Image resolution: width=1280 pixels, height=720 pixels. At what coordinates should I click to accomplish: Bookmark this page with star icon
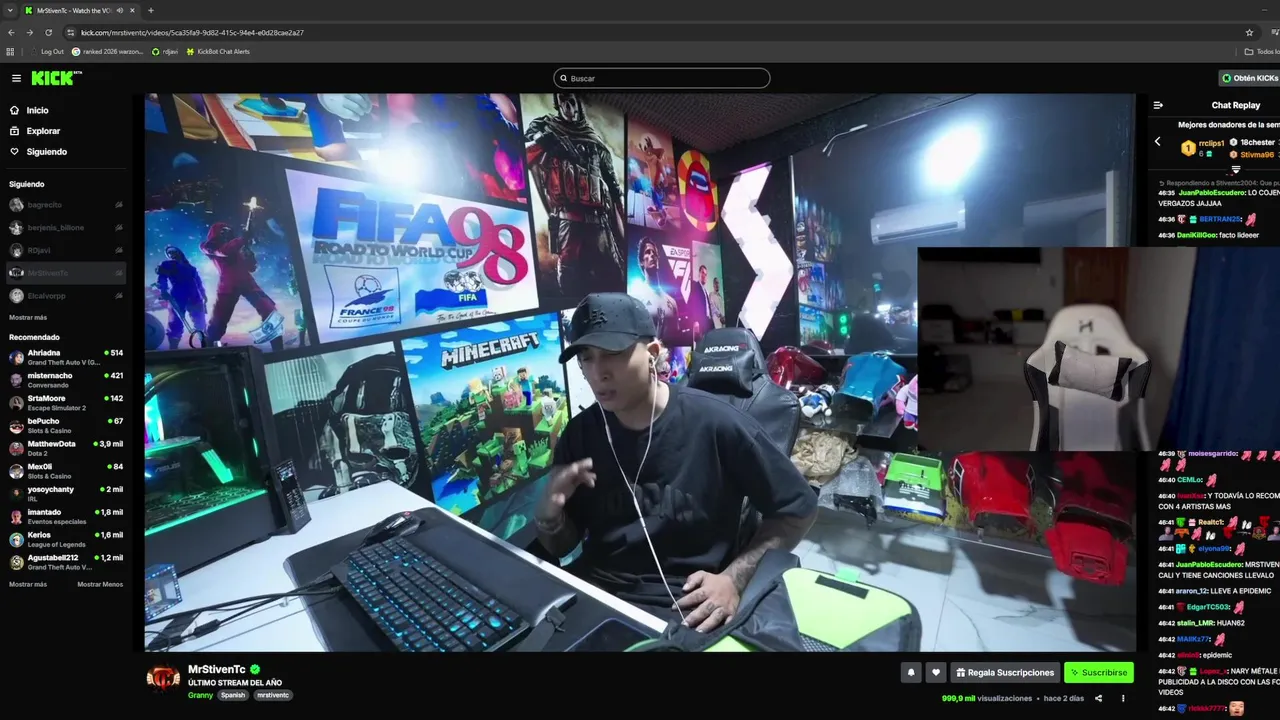(x=1249, y=32)
